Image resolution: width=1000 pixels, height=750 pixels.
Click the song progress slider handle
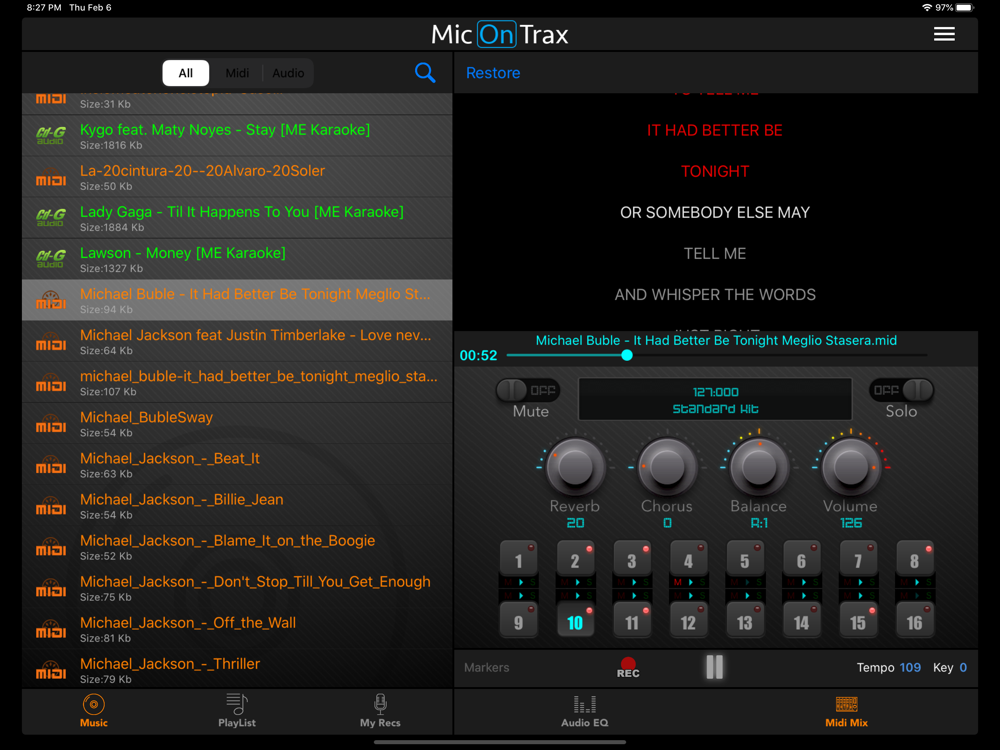pyautogui.click(x=627, y=355)
